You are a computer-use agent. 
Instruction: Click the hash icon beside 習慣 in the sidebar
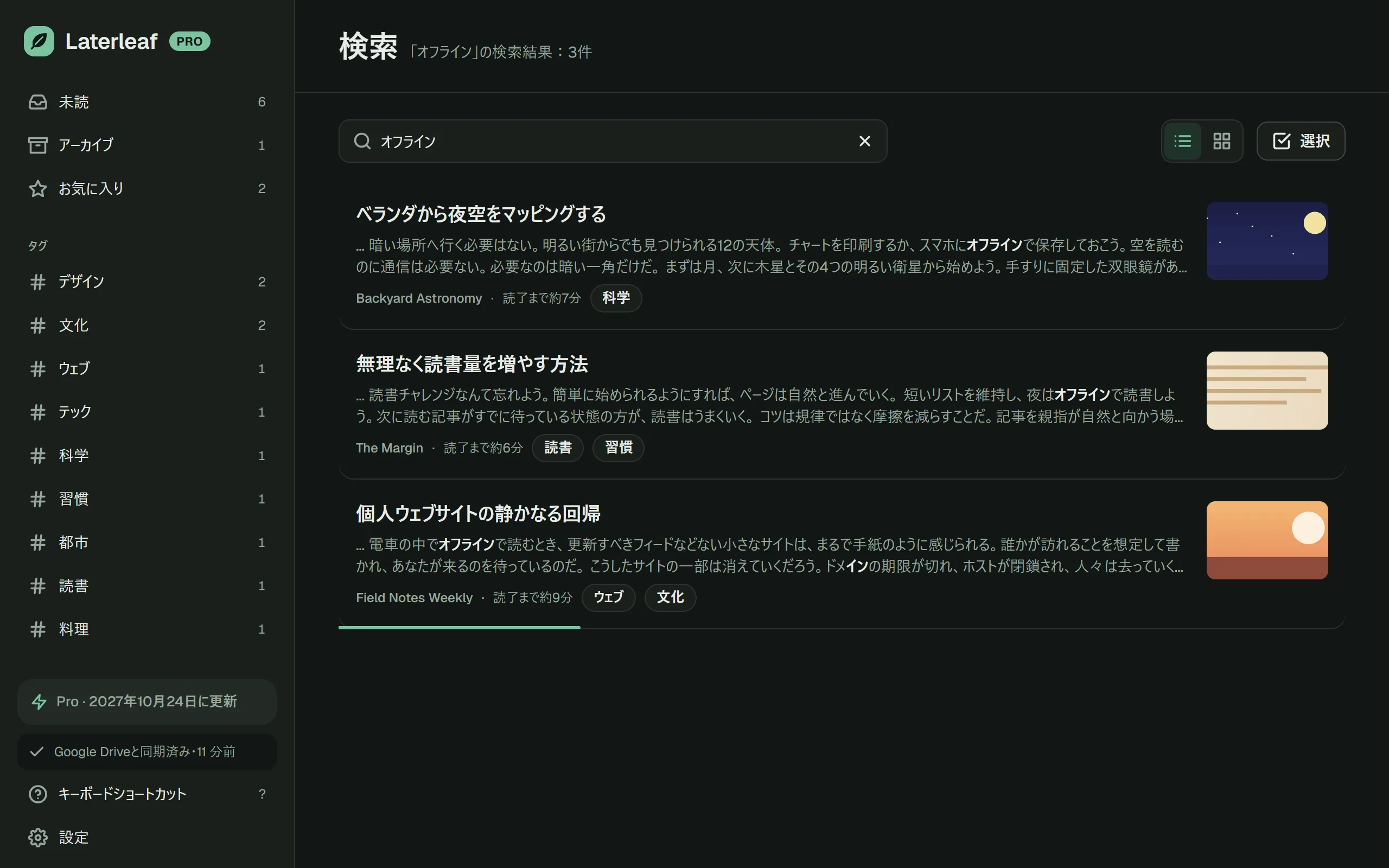pos(38,499)
